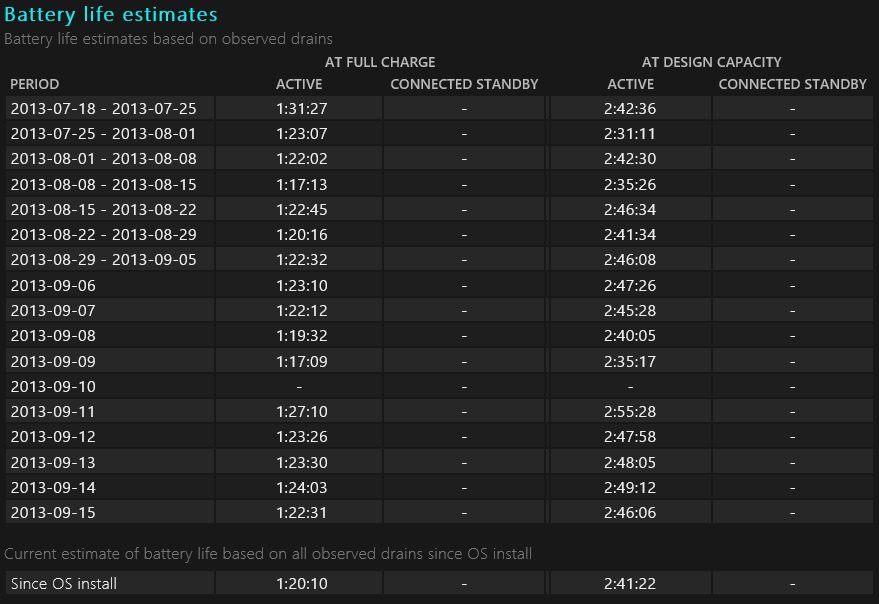Image resolution: width=879 pixels, height=604 pixels.
Task: Select the Since OS install row label
Action: 64,583
